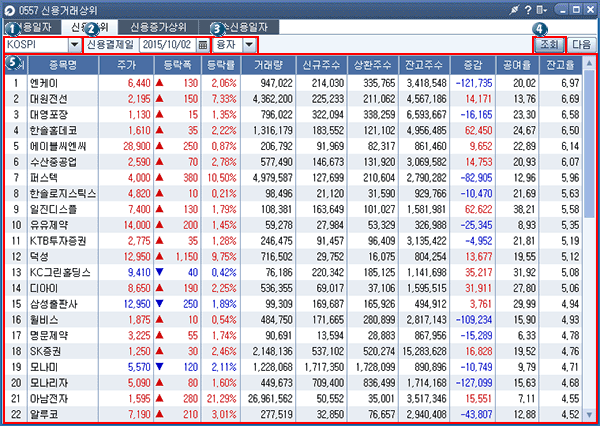Screen dimensions: 600x426
Task: Sort by the 등락폭 column header
Action: [x=177, y=65]
